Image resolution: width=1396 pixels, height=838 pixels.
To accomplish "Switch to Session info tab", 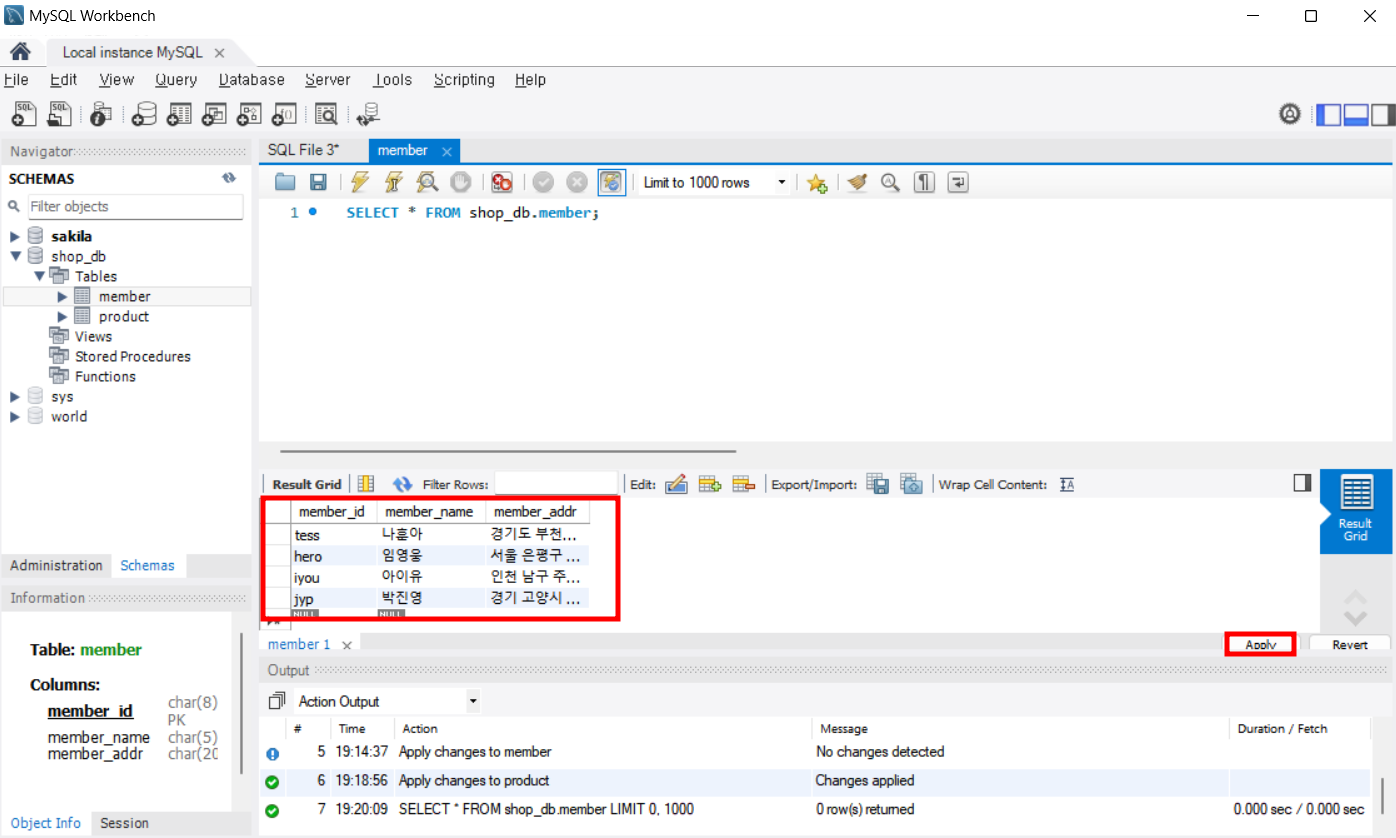I will [124, 823].
